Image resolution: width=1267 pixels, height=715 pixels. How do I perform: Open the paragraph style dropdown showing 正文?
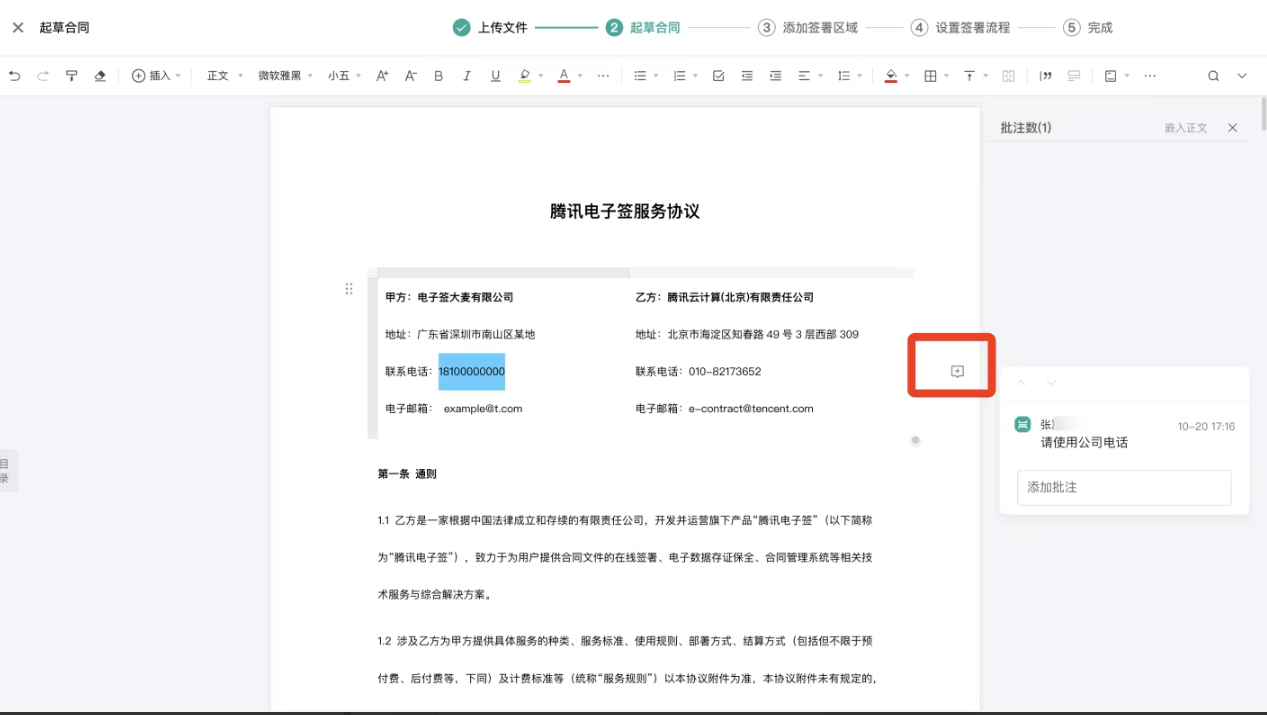pos(218,75)
